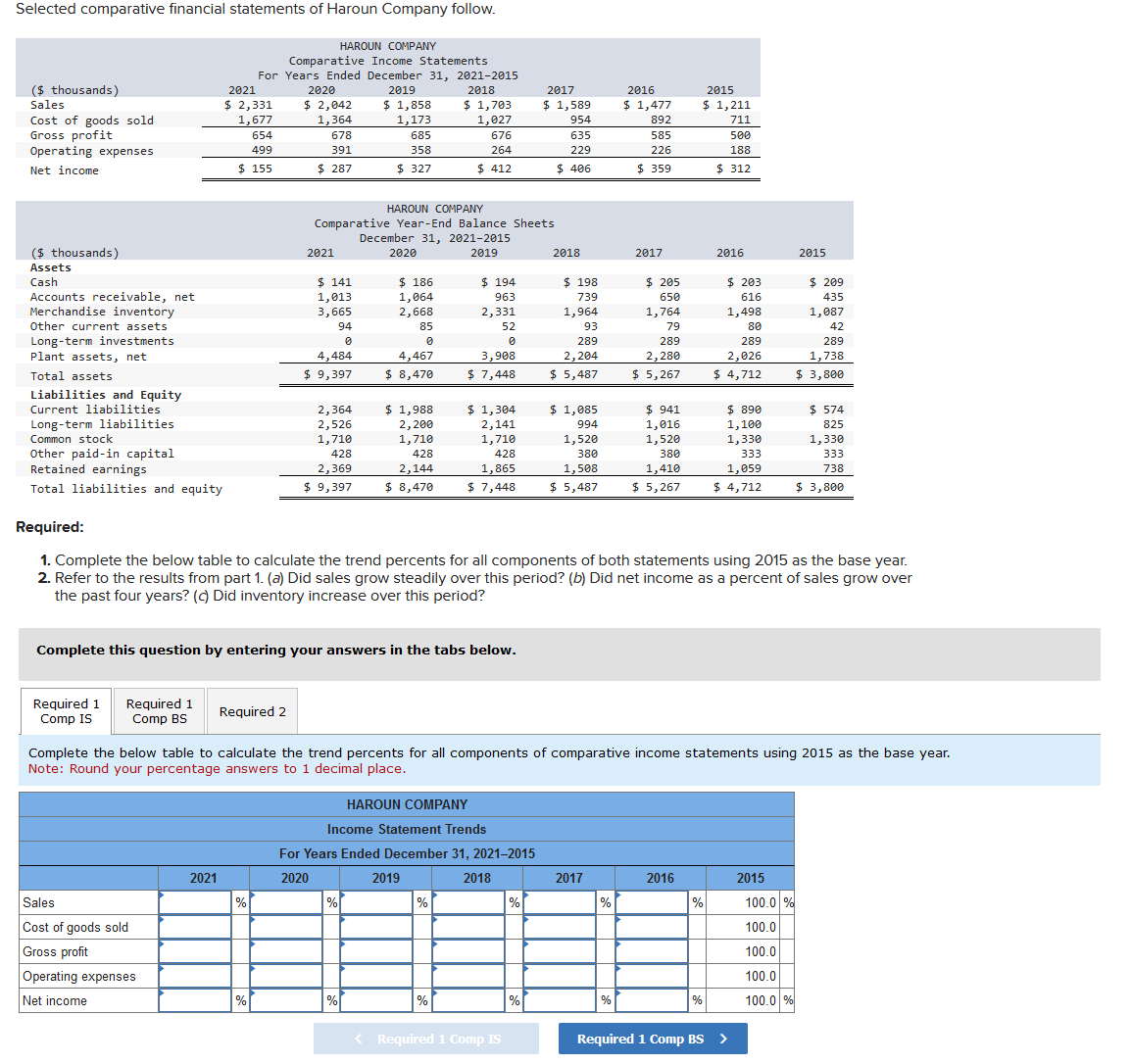Select the Operating expenses 2016 input field

652,976
